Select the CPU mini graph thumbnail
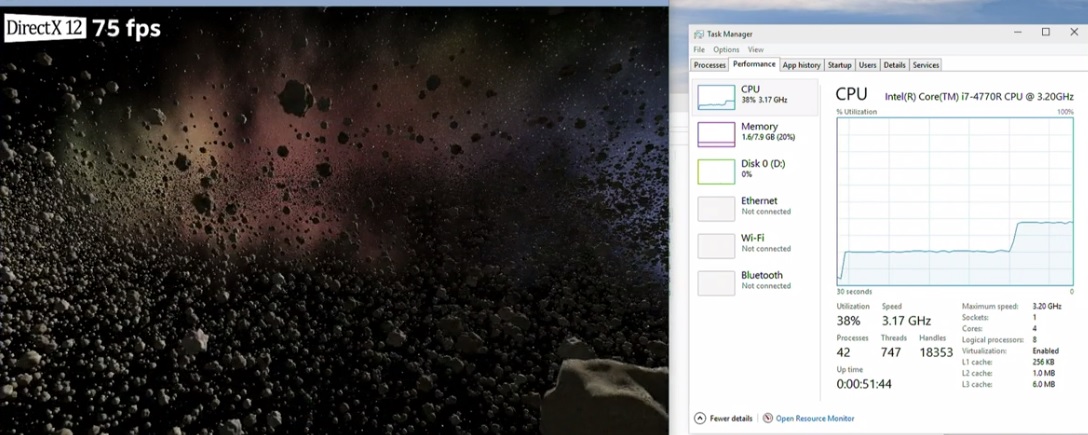 click(716, 96)
